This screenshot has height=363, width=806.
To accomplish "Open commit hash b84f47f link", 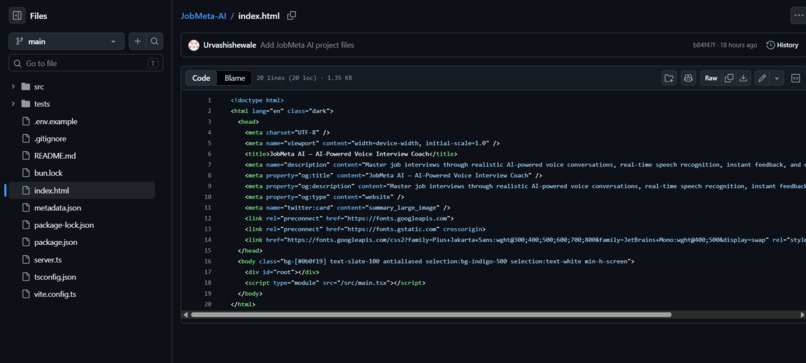I will click(703, 45).
